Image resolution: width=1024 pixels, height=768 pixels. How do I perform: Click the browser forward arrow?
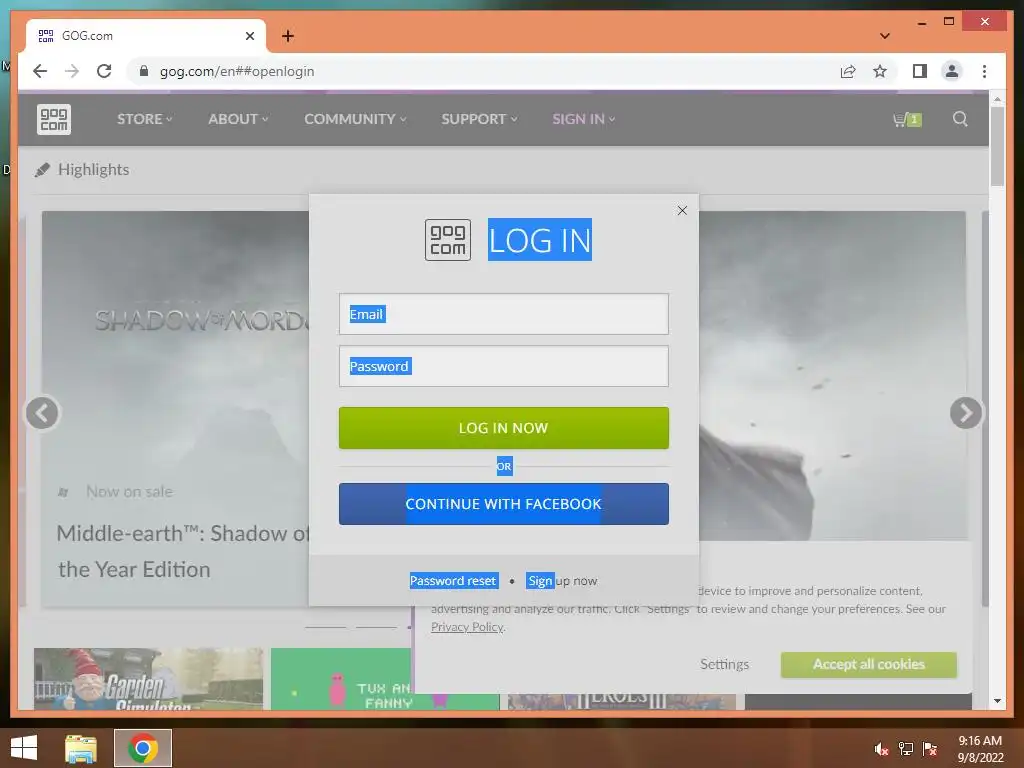tap(72, 71)
